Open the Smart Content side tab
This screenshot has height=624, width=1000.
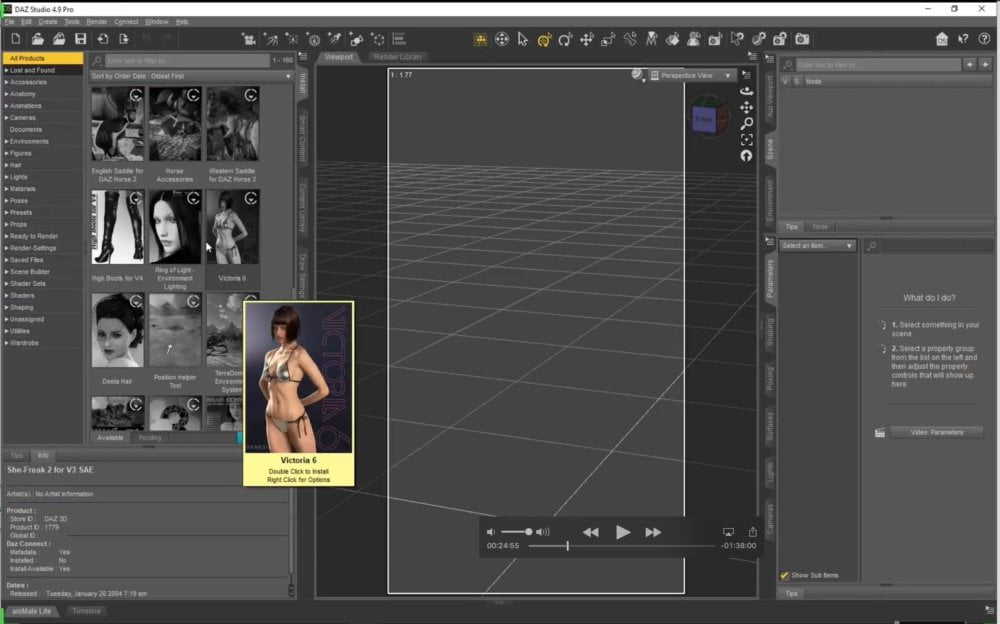point(303,138)
